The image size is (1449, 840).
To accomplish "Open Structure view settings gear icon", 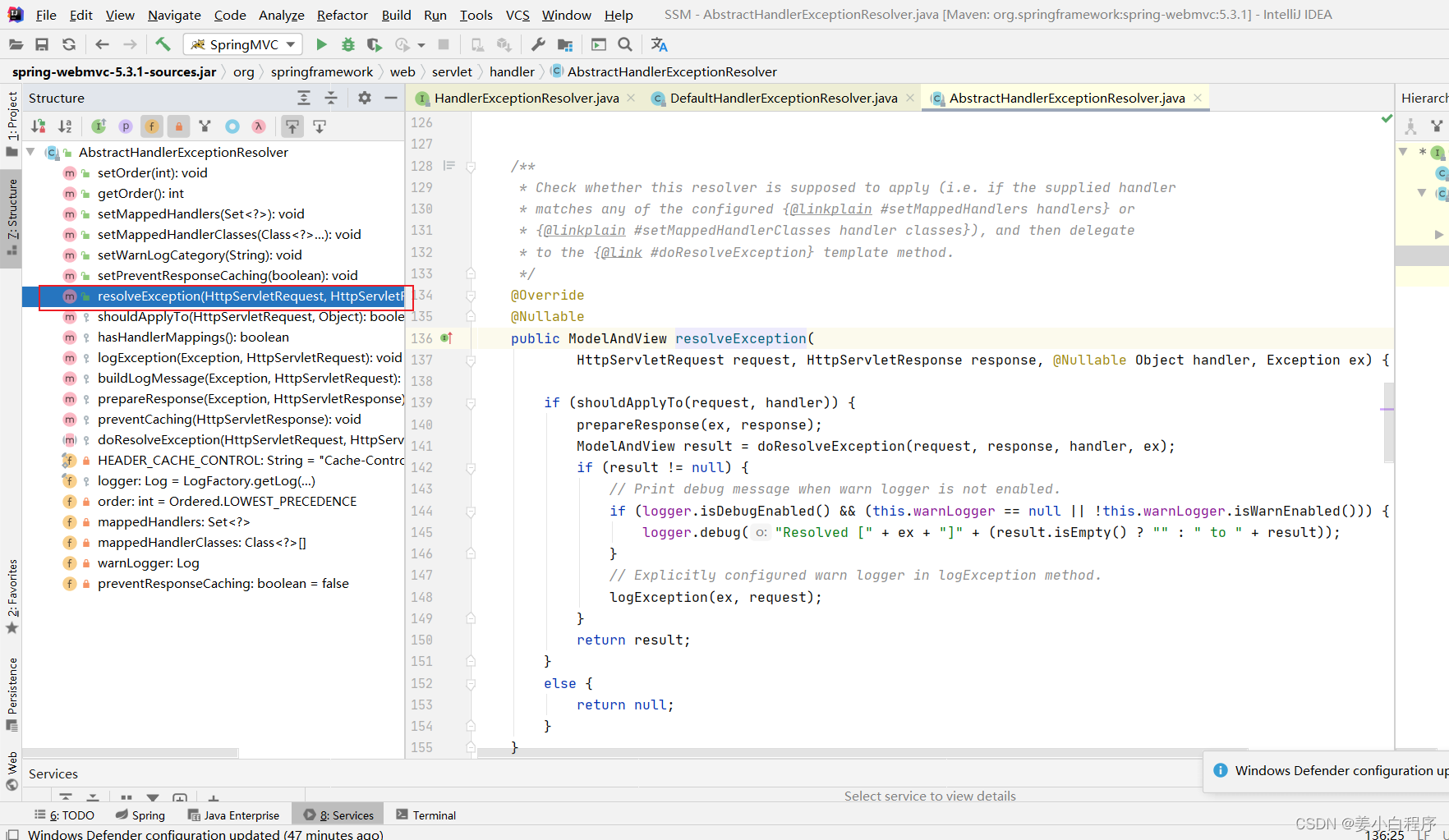I will tap(365, 98).
